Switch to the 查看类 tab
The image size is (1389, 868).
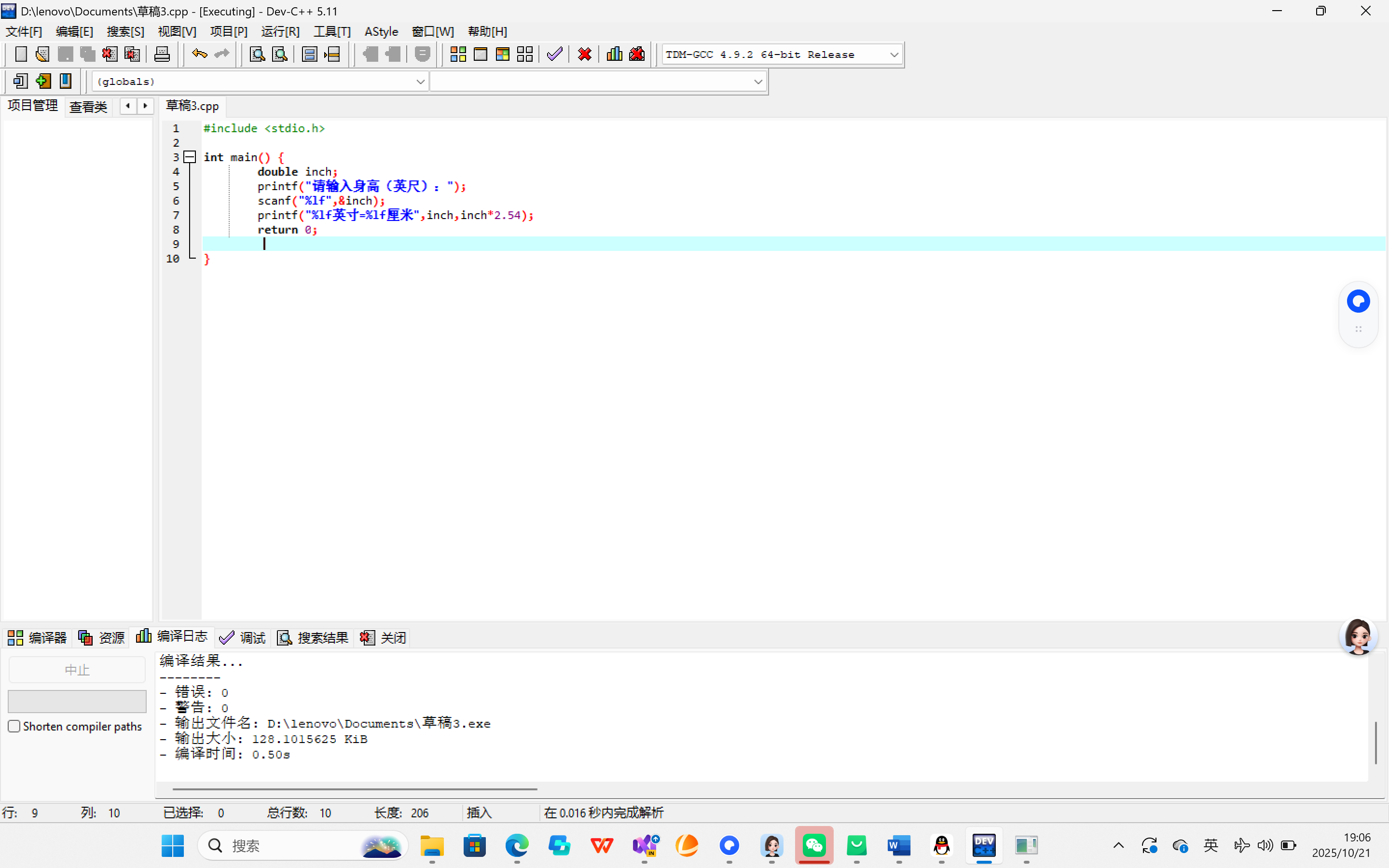coord(88,107)
